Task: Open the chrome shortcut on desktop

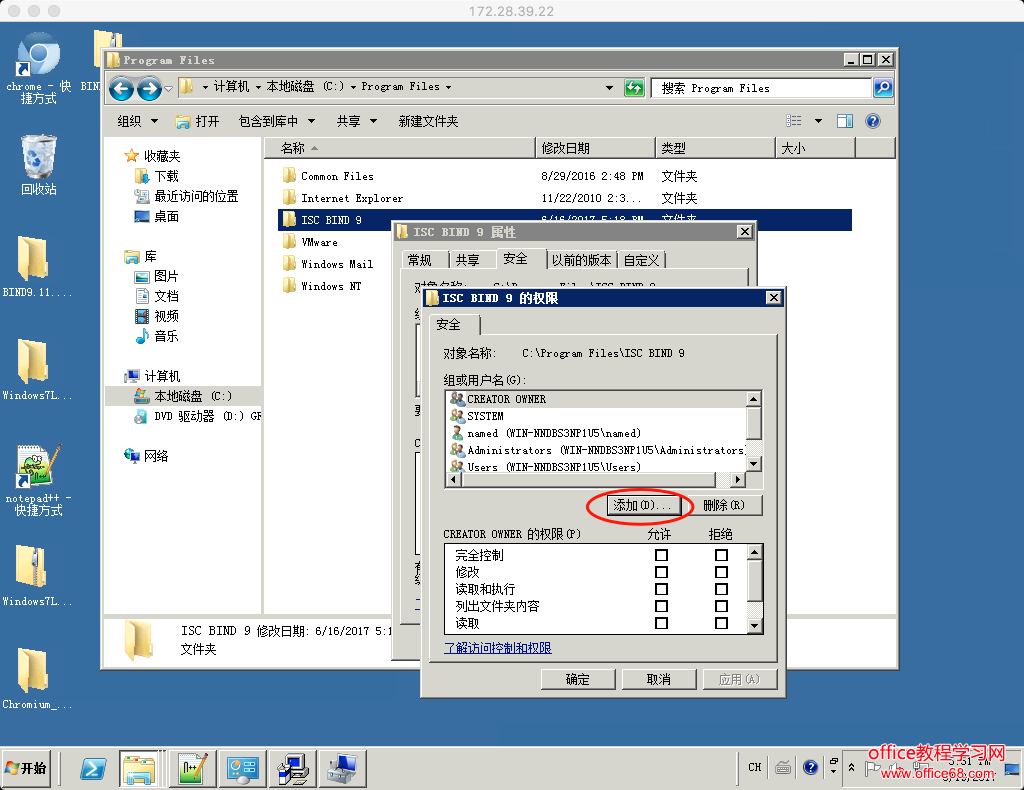Action: point(38,69)
